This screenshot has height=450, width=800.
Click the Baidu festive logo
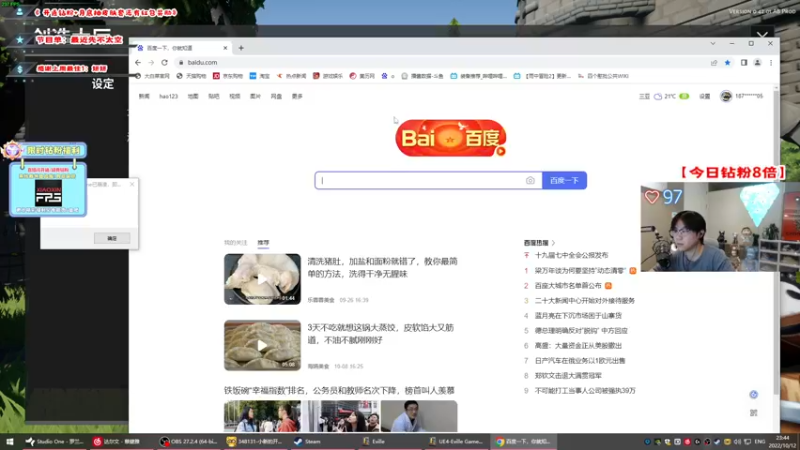tap(451, 138)
